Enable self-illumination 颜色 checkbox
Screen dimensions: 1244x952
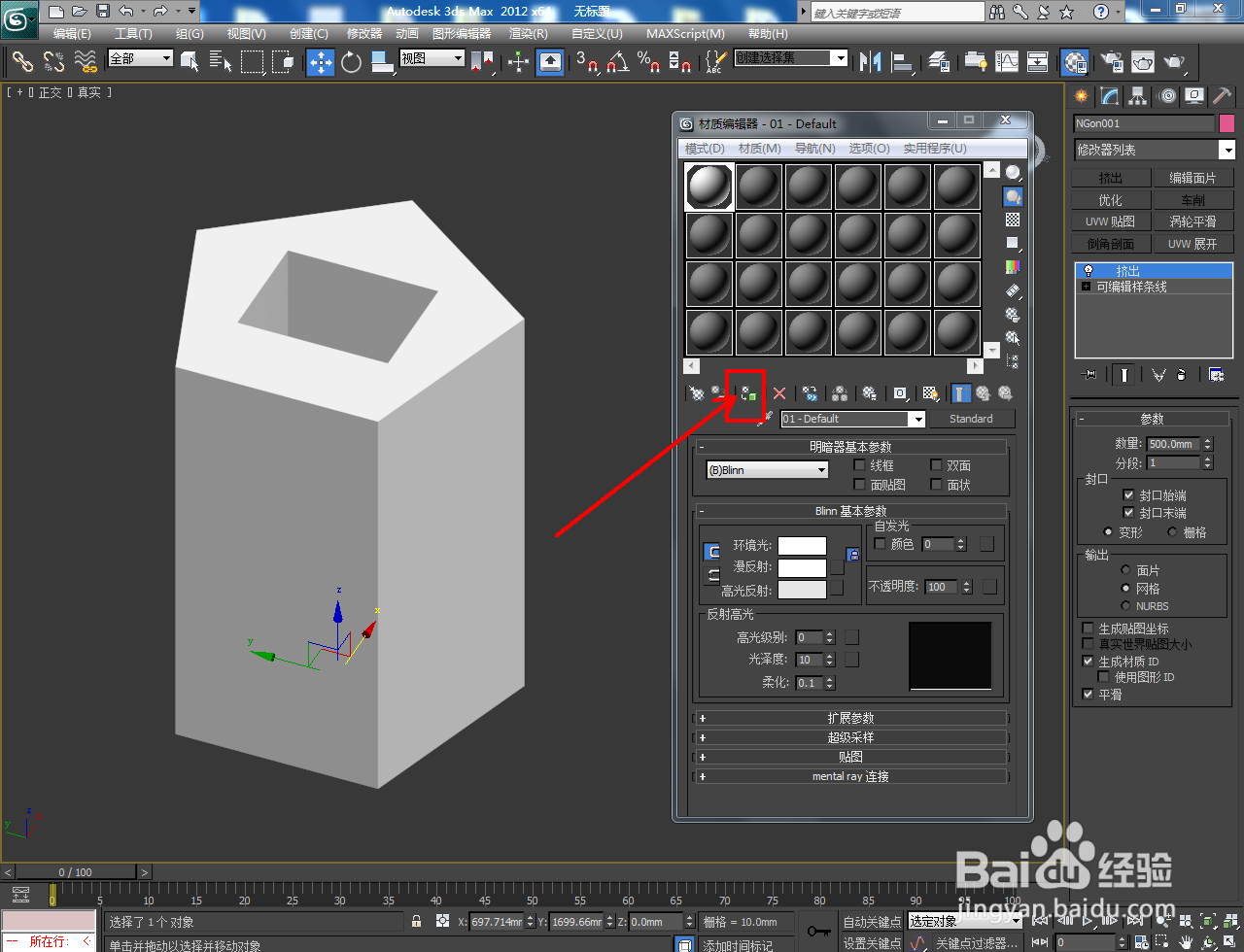(881, 544)
